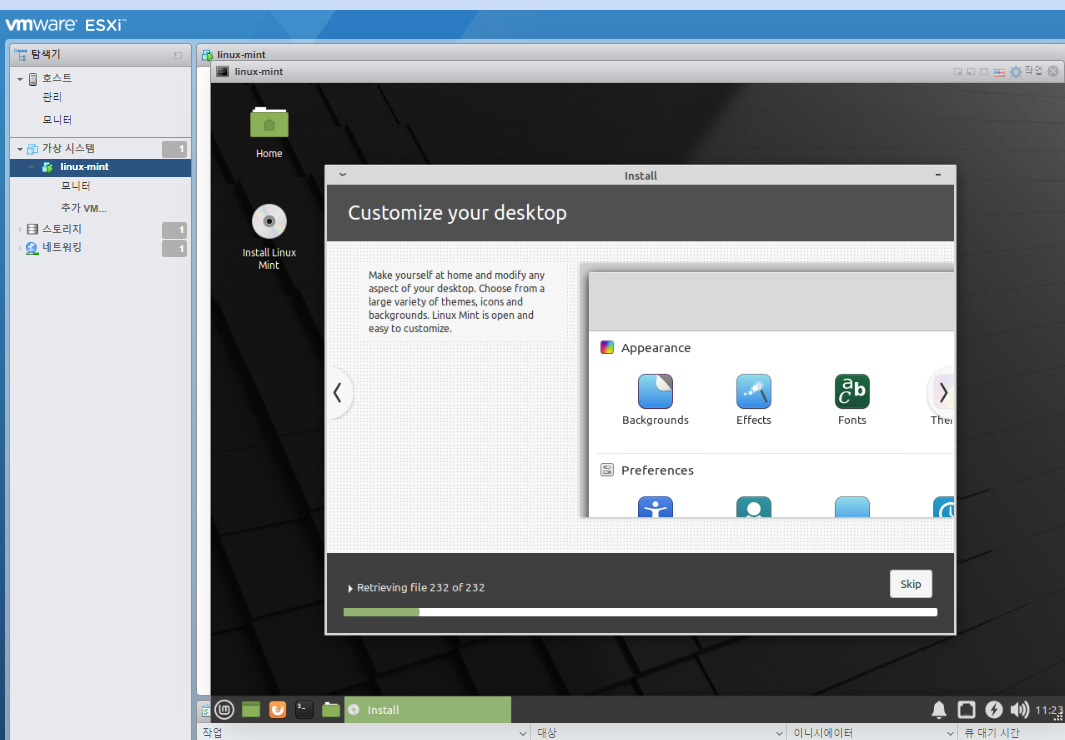Click the medium console size icon
This screenshot has height=740, width=1065.
pyautogui.click(x=971, y=72)
